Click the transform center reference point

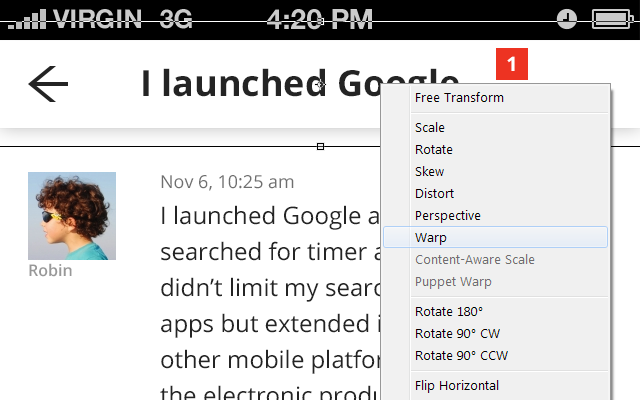pyautogui.click(x=320, y=86)
